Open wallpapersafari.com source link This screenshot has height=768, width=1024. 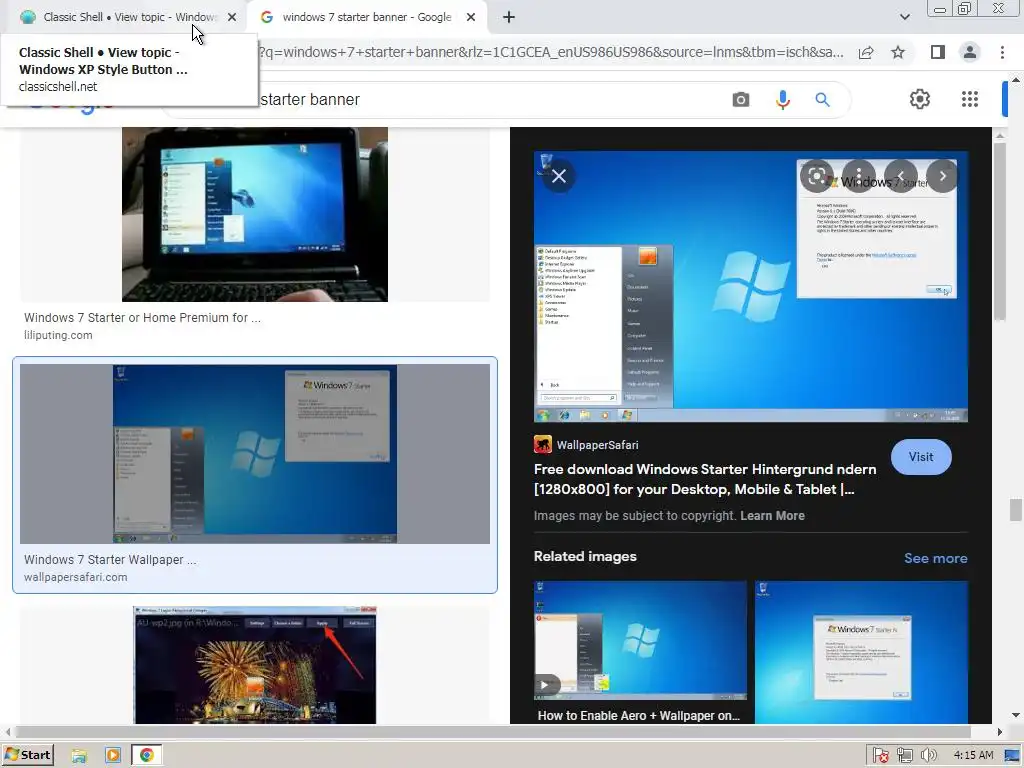76,577
